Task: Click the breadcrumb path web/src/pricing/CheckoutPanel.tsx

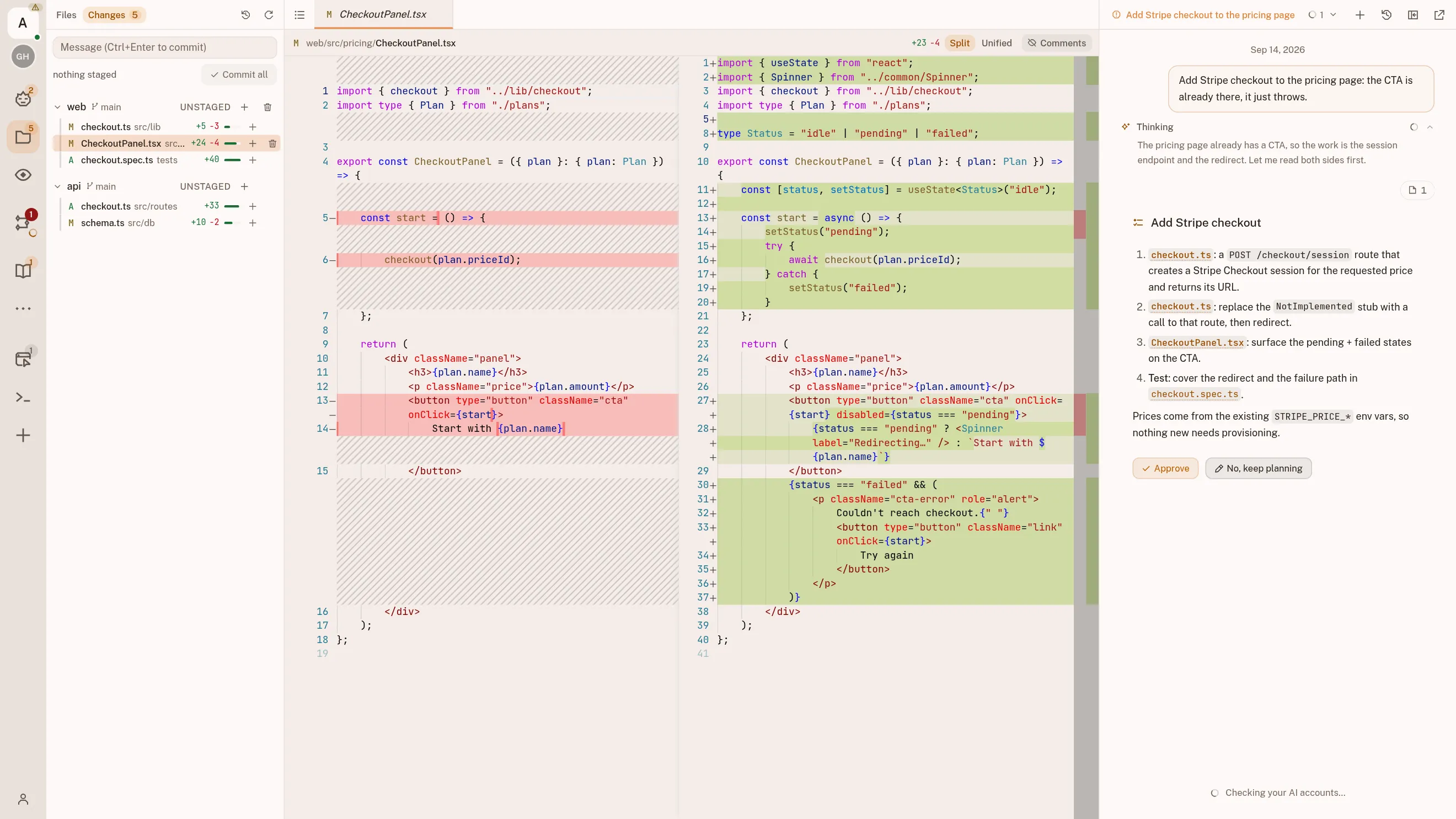Action: (x=381, y=43)
